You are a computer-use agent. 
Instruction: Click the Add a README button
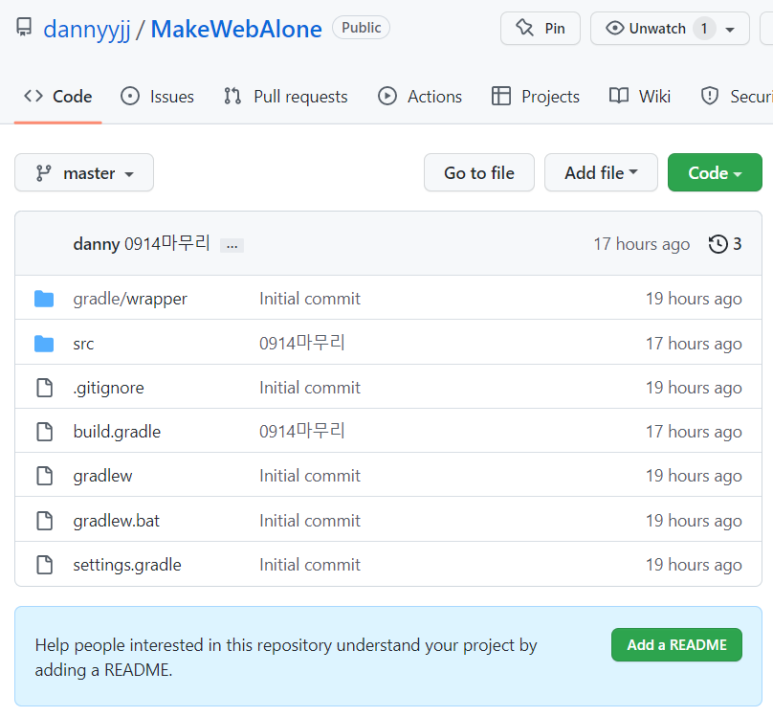[x=676, y=645]
